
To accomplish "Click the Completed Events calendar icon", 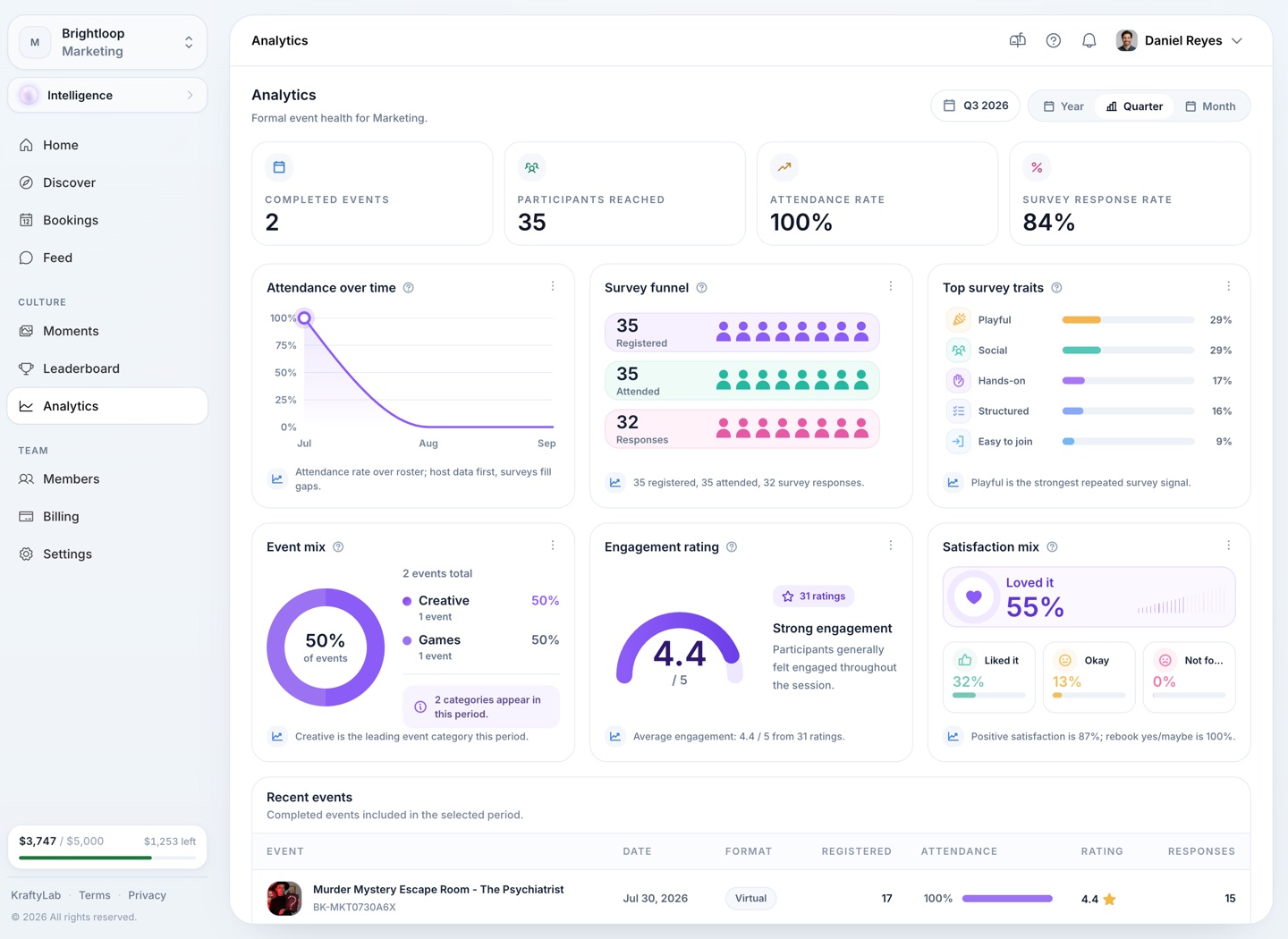I will 279,167.
